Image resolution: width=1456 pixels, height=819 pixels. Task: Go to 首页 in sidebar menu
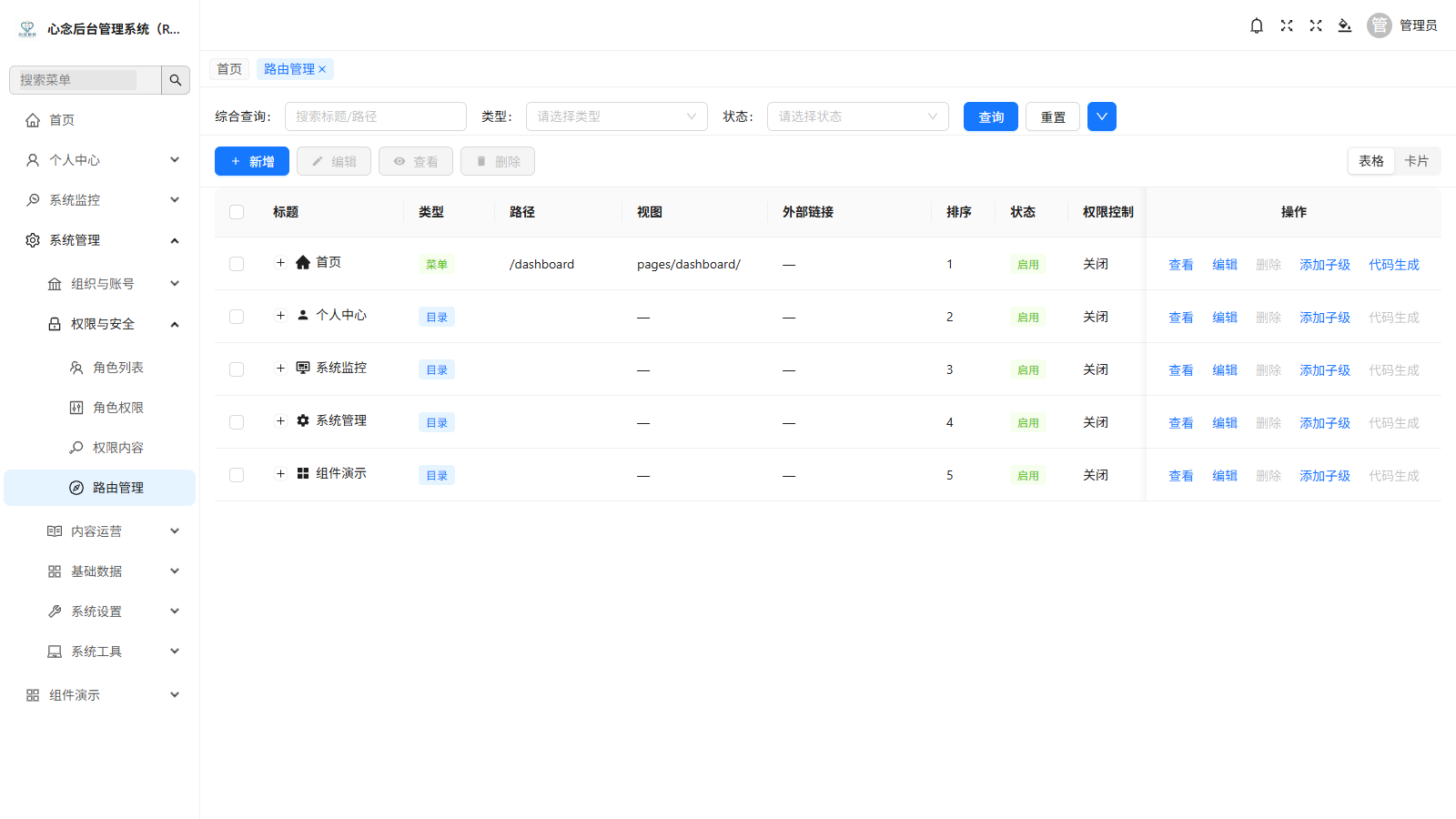pyautogui.click(x=100, y=120)
